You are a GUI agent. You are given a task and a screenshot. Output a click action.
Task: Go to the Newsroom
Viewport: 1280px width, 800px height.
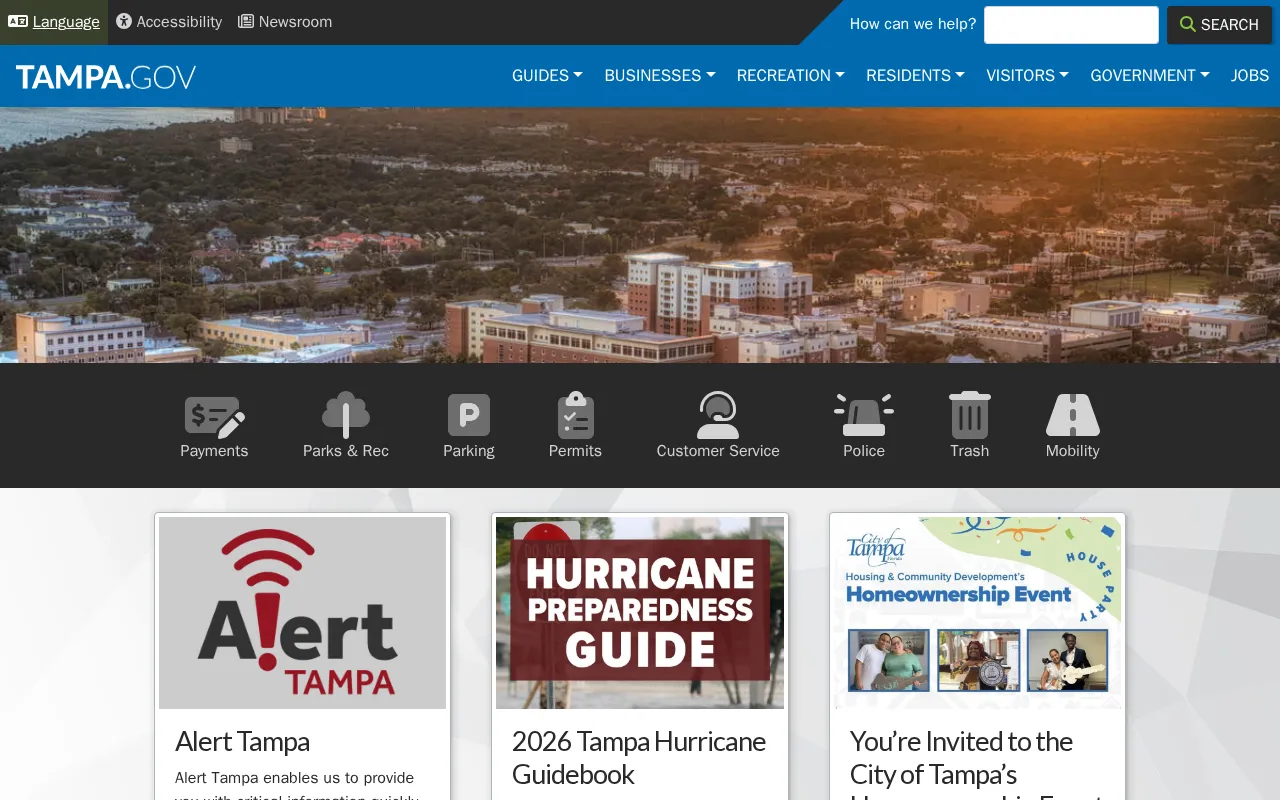pyautogui.click(x=285, y=22)
